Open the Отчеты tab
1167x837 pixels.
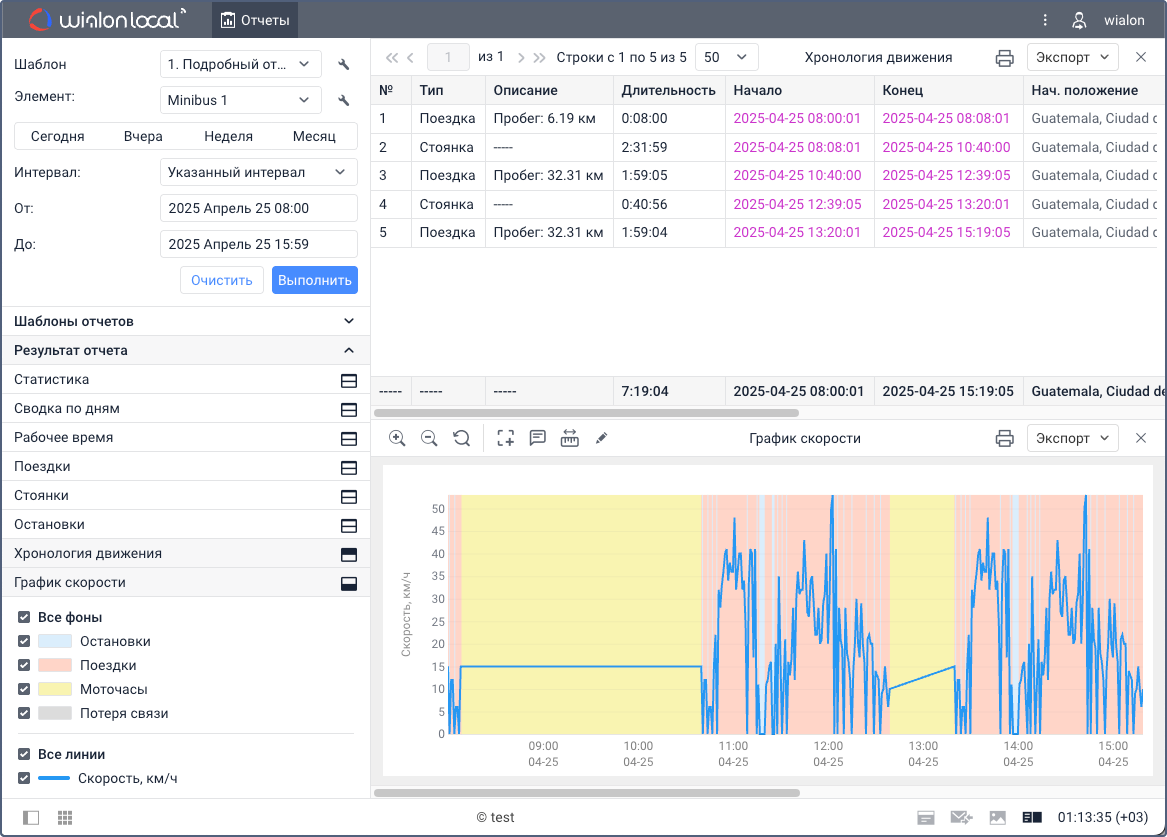click(255, 20)
